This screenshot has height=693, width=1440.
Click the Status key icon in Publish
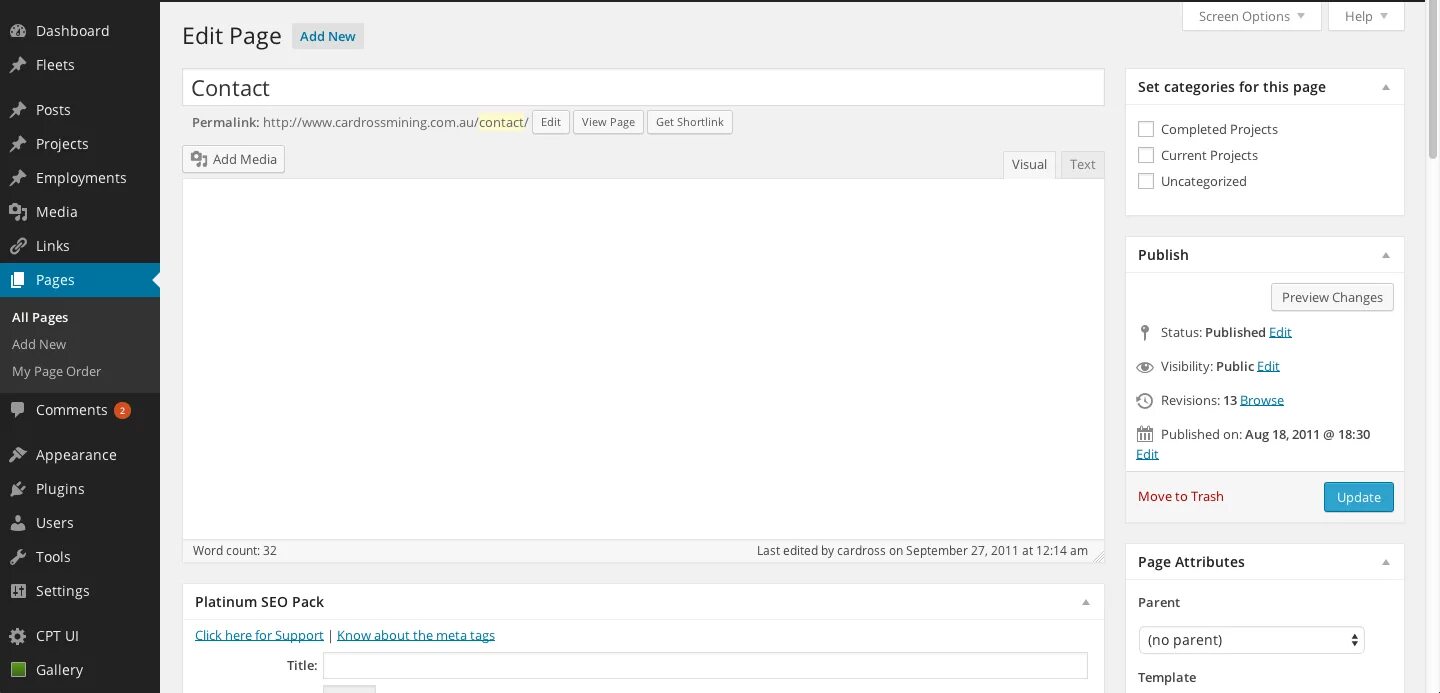click(1145, 332)
